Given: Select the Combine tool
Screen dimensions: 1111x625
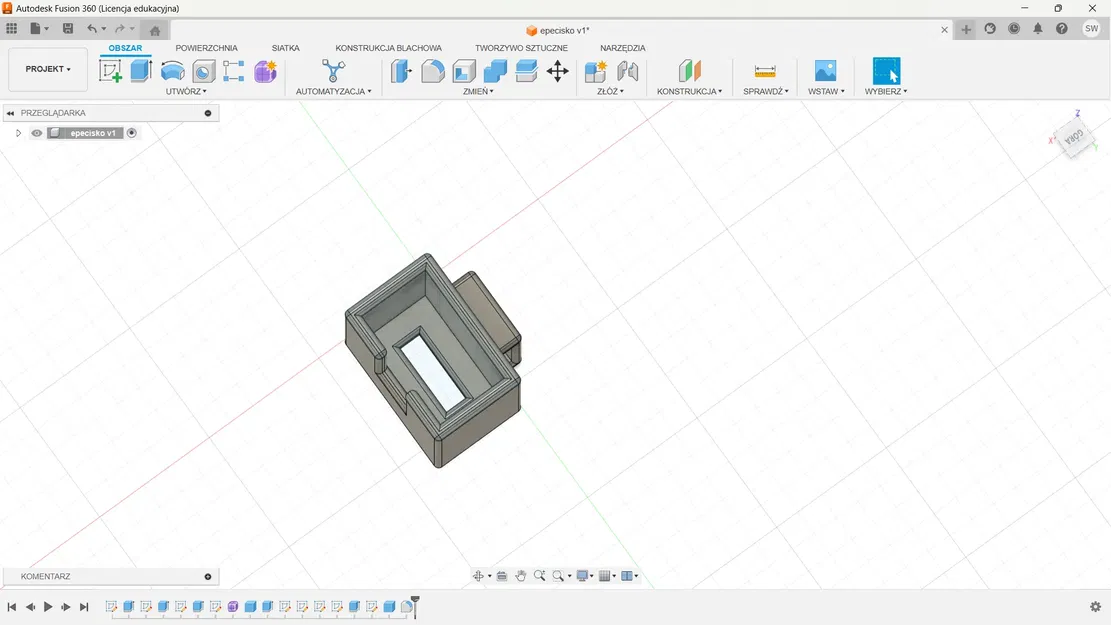Looking at the screenshot, I should pyautogui.click(x=495, y=71).
